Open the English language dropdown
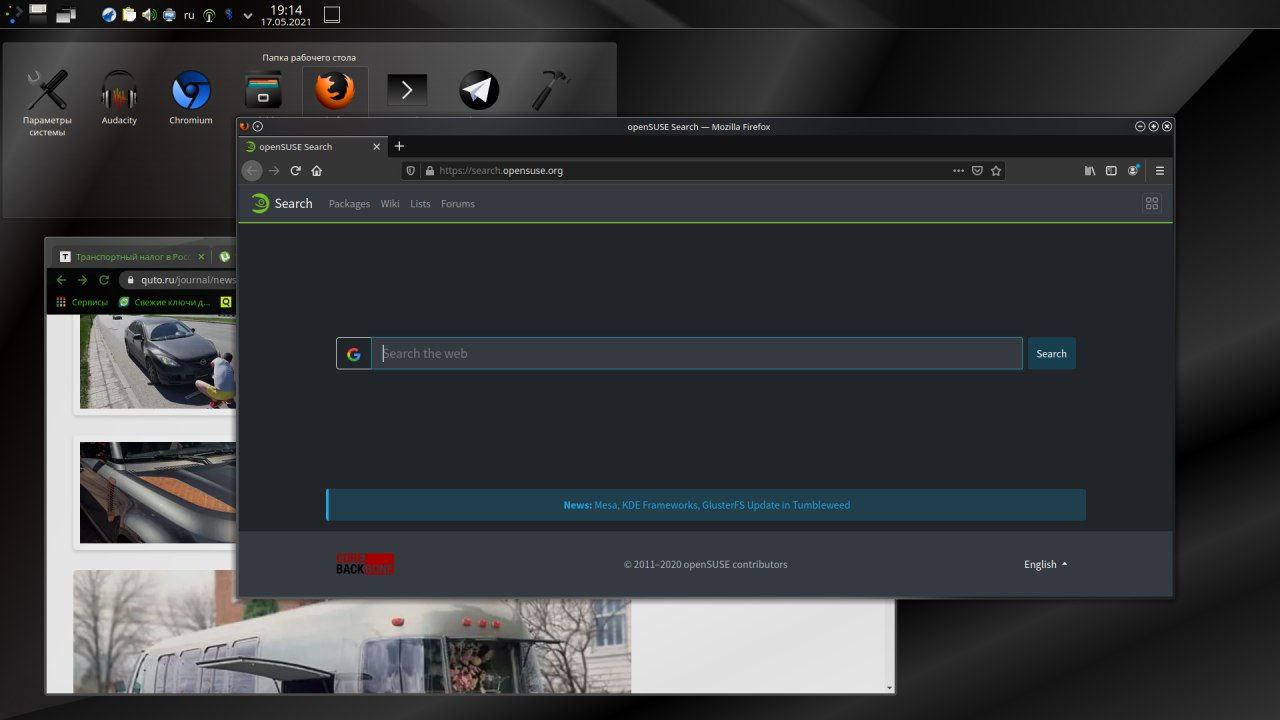This screenshot has height=720, width=1280. pyautogui.click(x=1045, y=565)
